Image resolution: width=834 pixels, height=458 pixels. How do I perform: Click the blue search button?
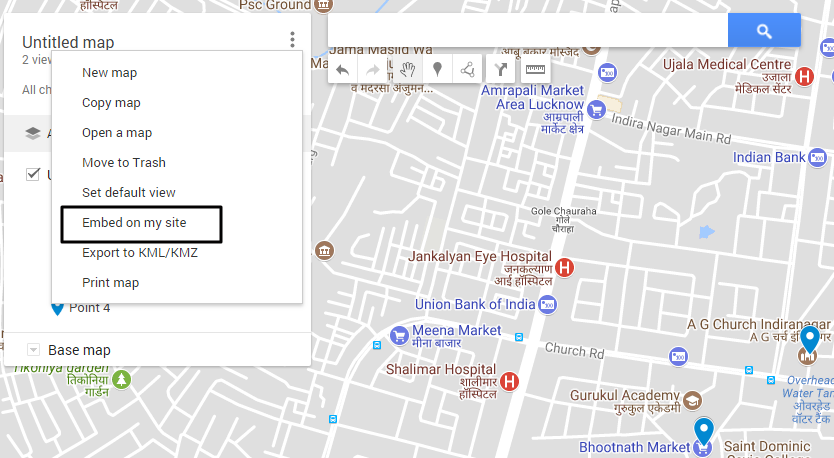[764, 31]
